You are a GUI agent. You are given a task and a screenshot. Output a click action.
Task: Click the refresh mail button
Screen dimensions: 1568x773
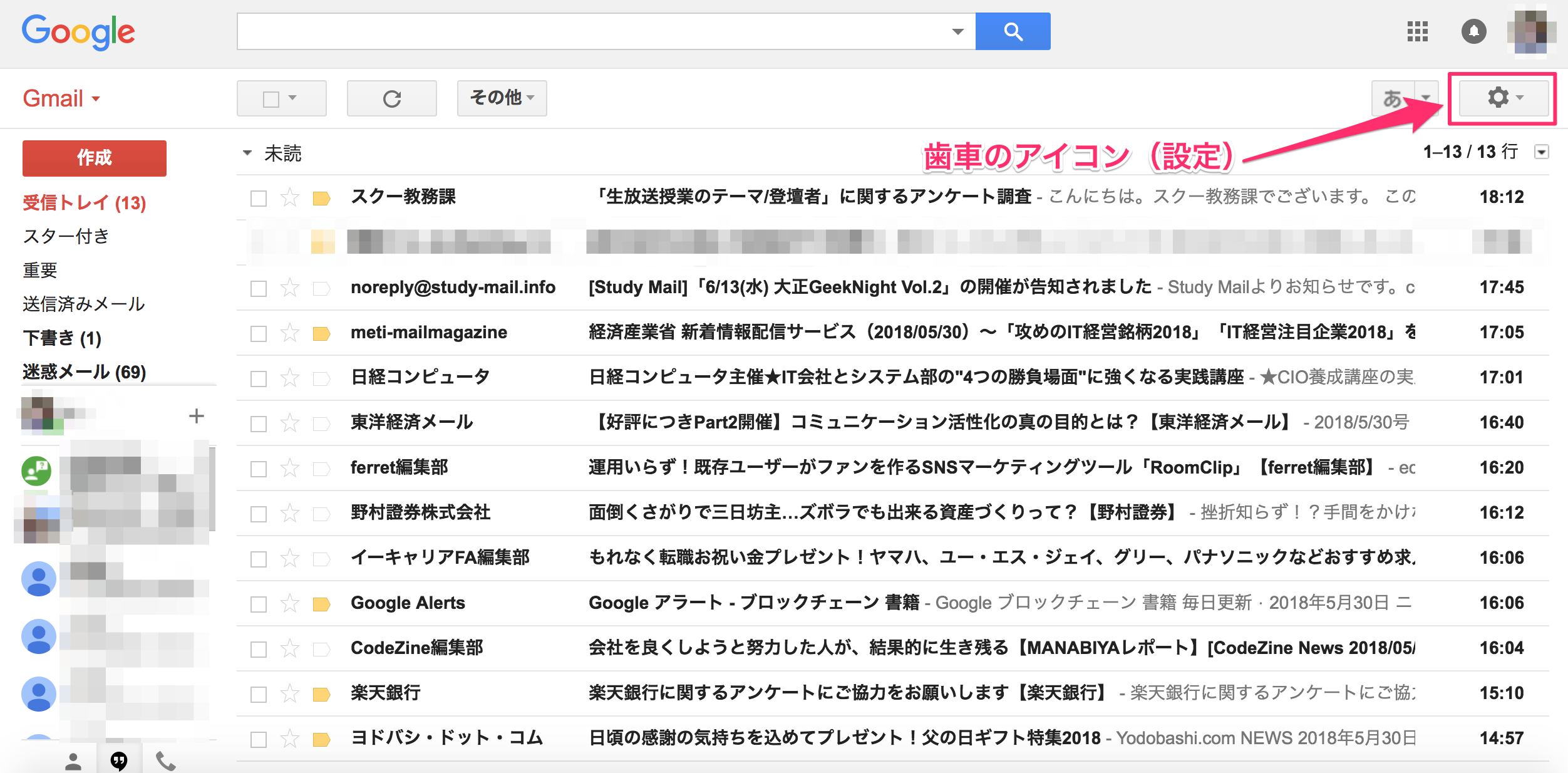[392, 98]
